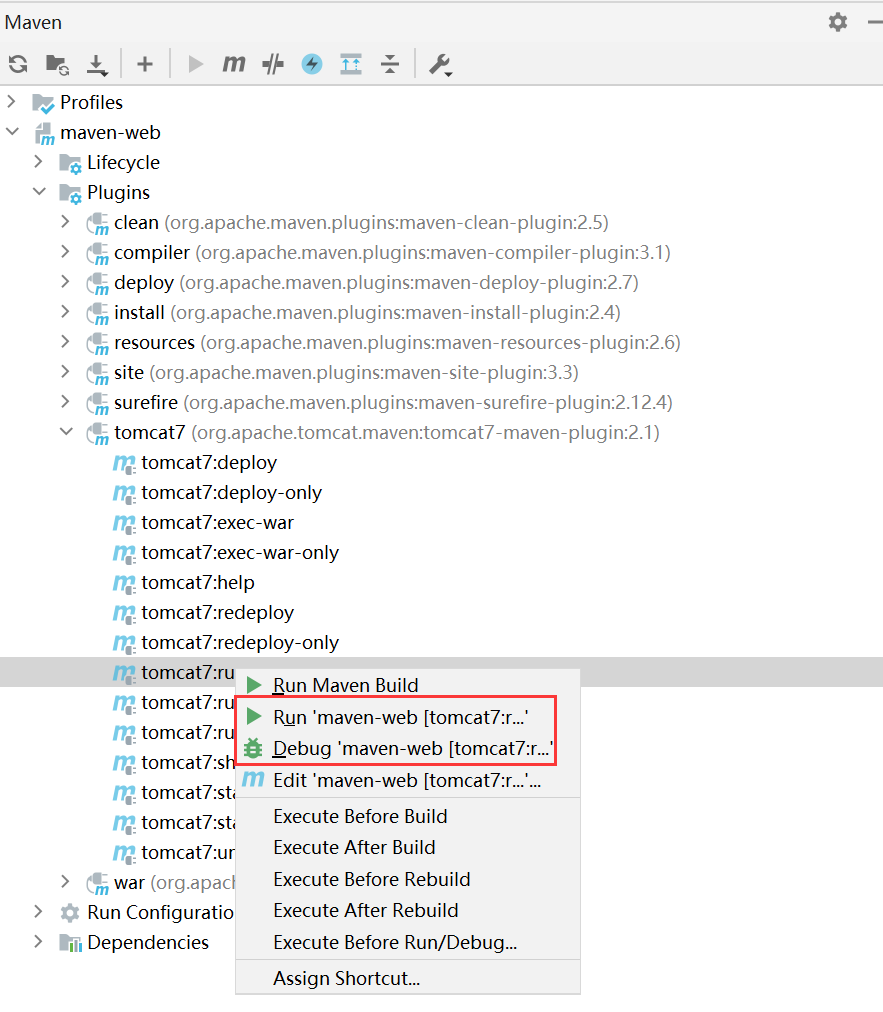The image size is (883, 1012).
Task: Expand the Run Configurations node
Action: pyautogui.click(x=39, y=911)
